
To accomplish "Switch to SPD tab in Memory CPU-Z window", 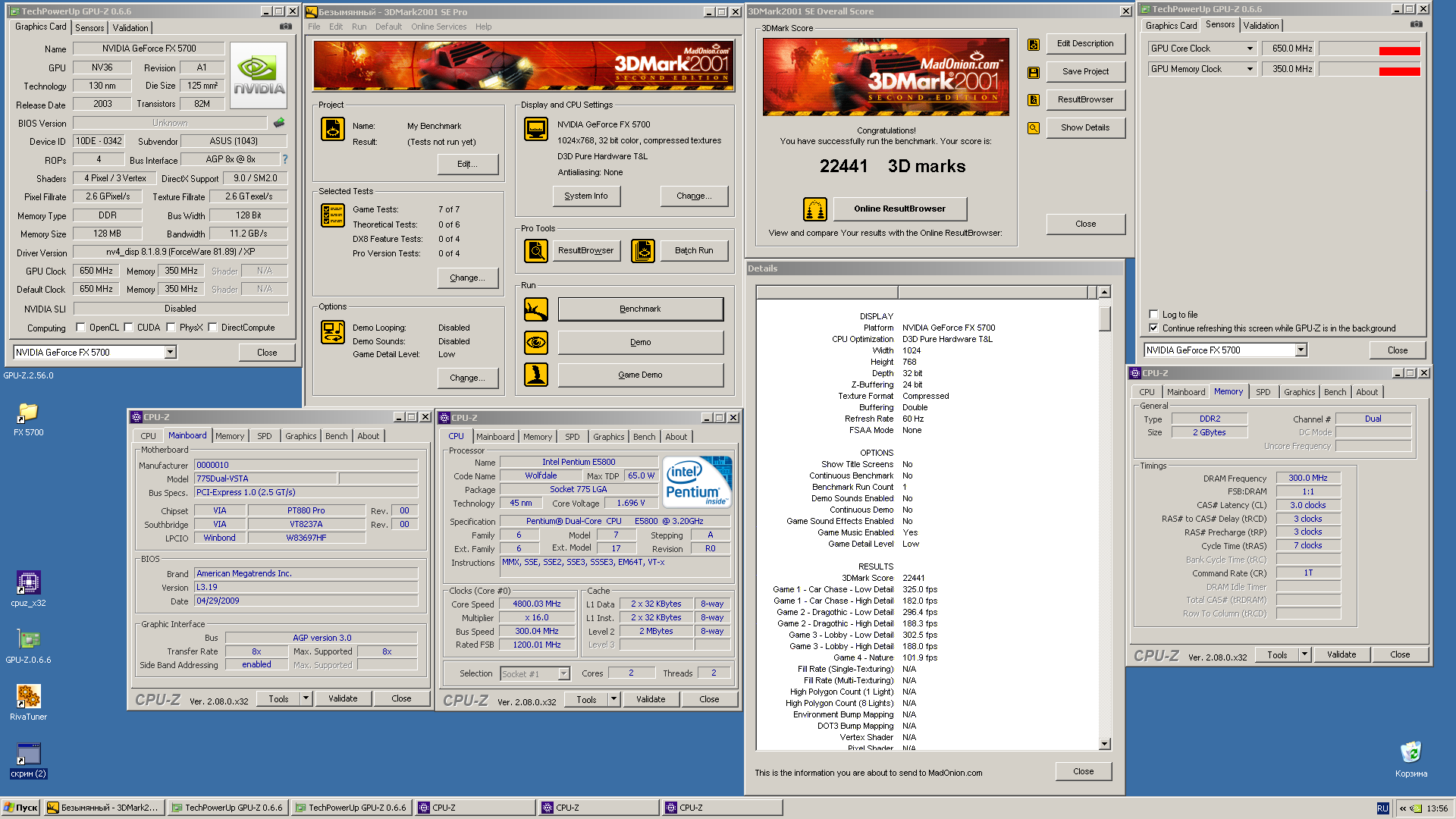I will 1263,392.
